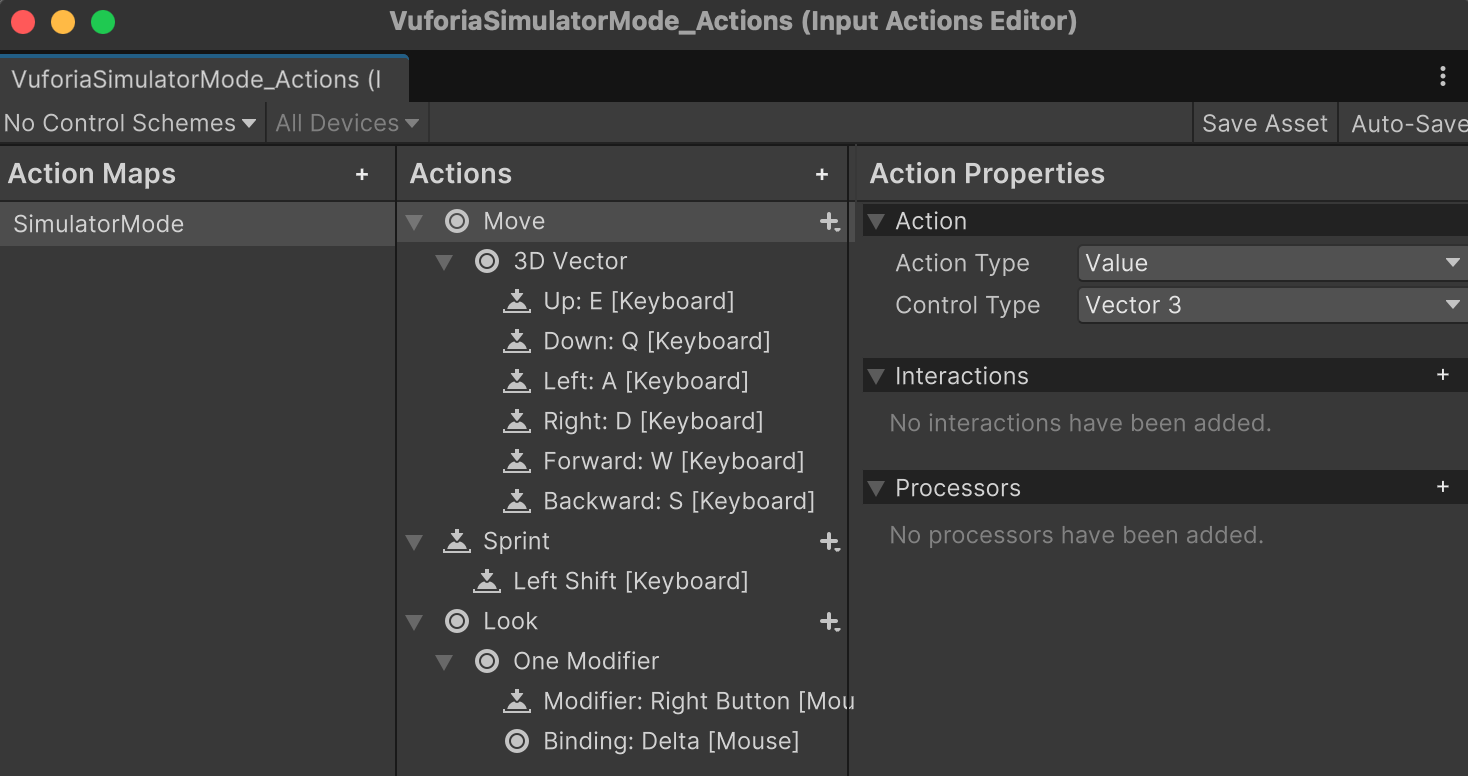Image resolution: width=1468 pixels, height=776 pixels.
Task: Select the VuforiaSimulatorMode_Actions tab
Action: tap(203, 79)
